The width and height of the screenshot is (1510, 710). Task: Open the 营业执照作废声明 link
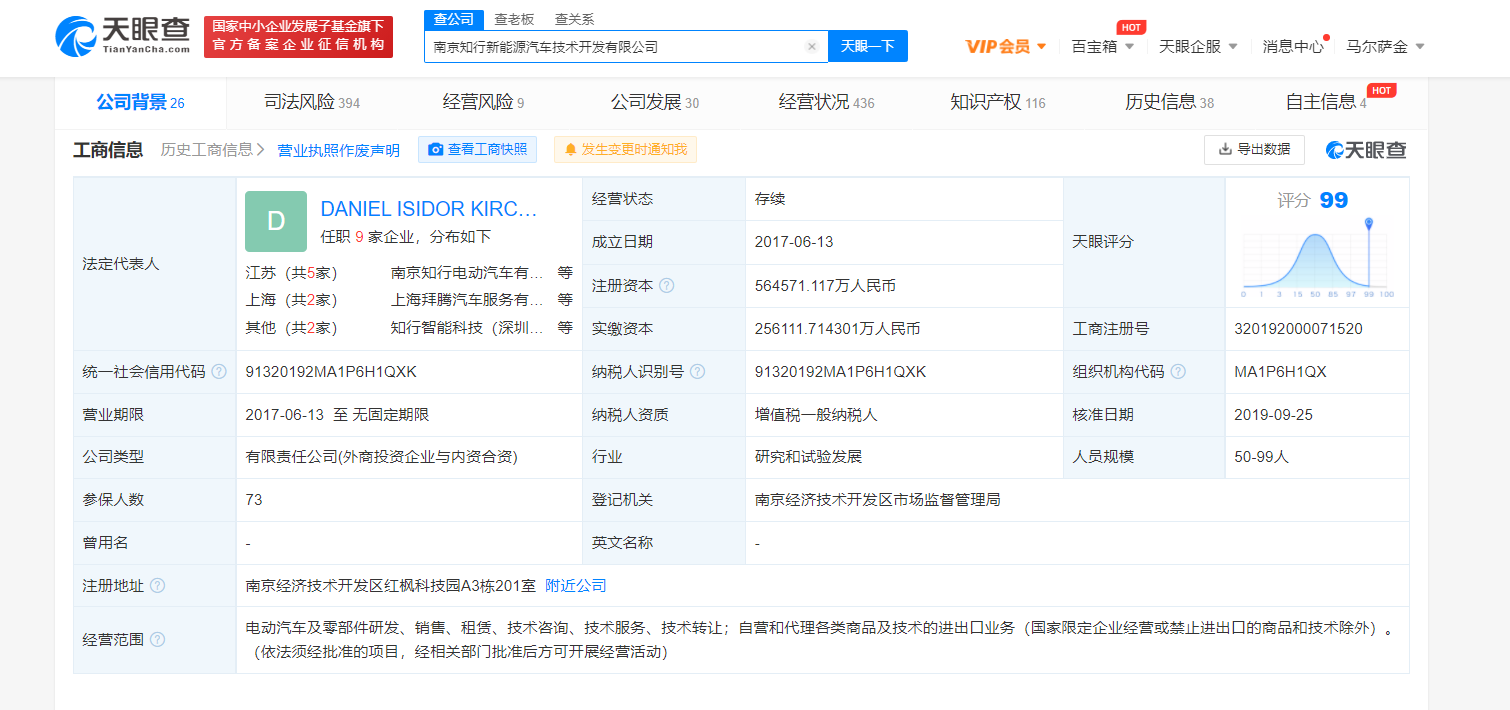pyautogui.click(x=338, y=150)
